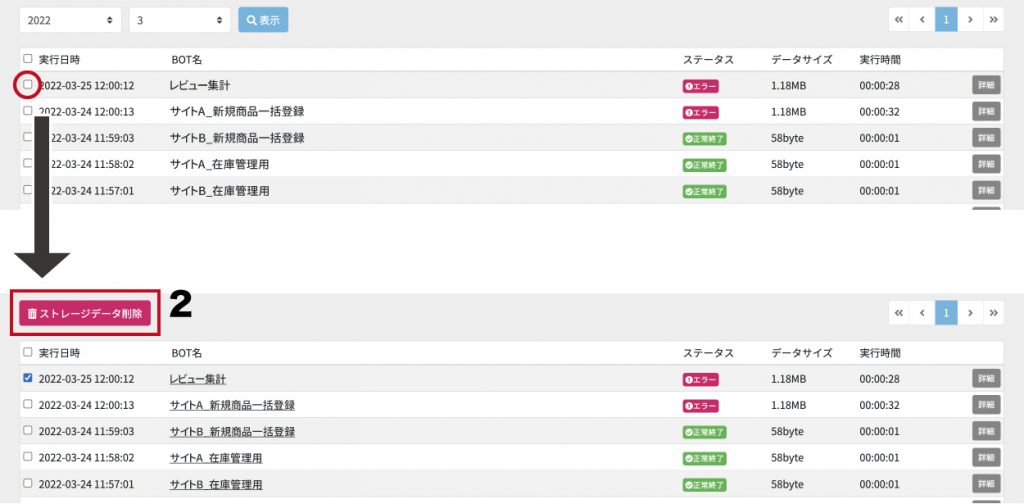Screen dimensions: 1024x504
Task: Go to last page in bottom pagination
Action: coord(993,313)
